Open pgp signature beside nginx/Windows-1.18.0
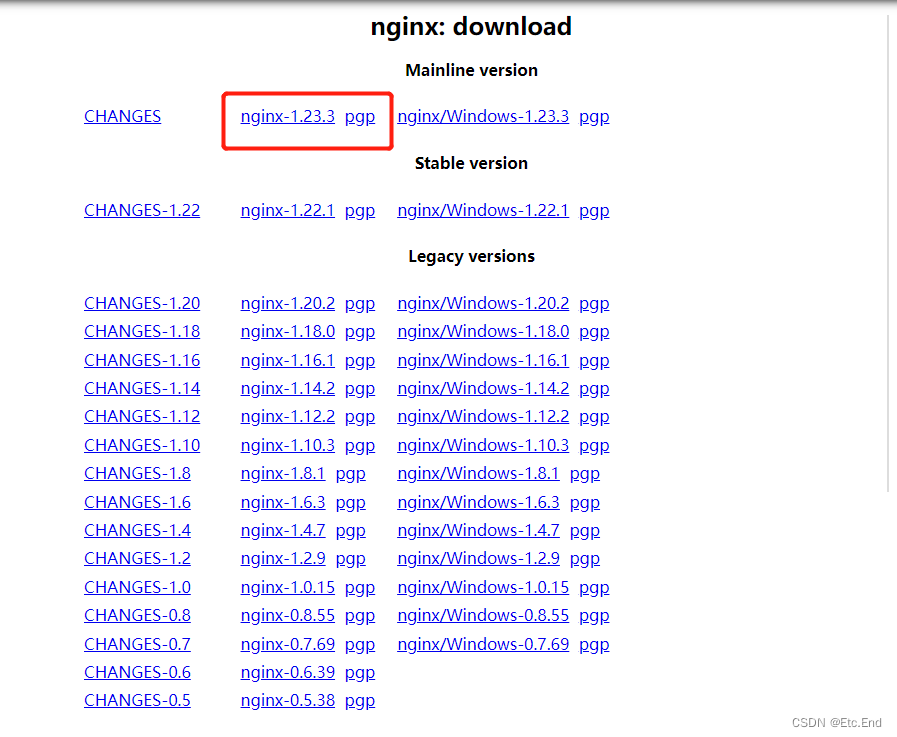 (594, 332)
